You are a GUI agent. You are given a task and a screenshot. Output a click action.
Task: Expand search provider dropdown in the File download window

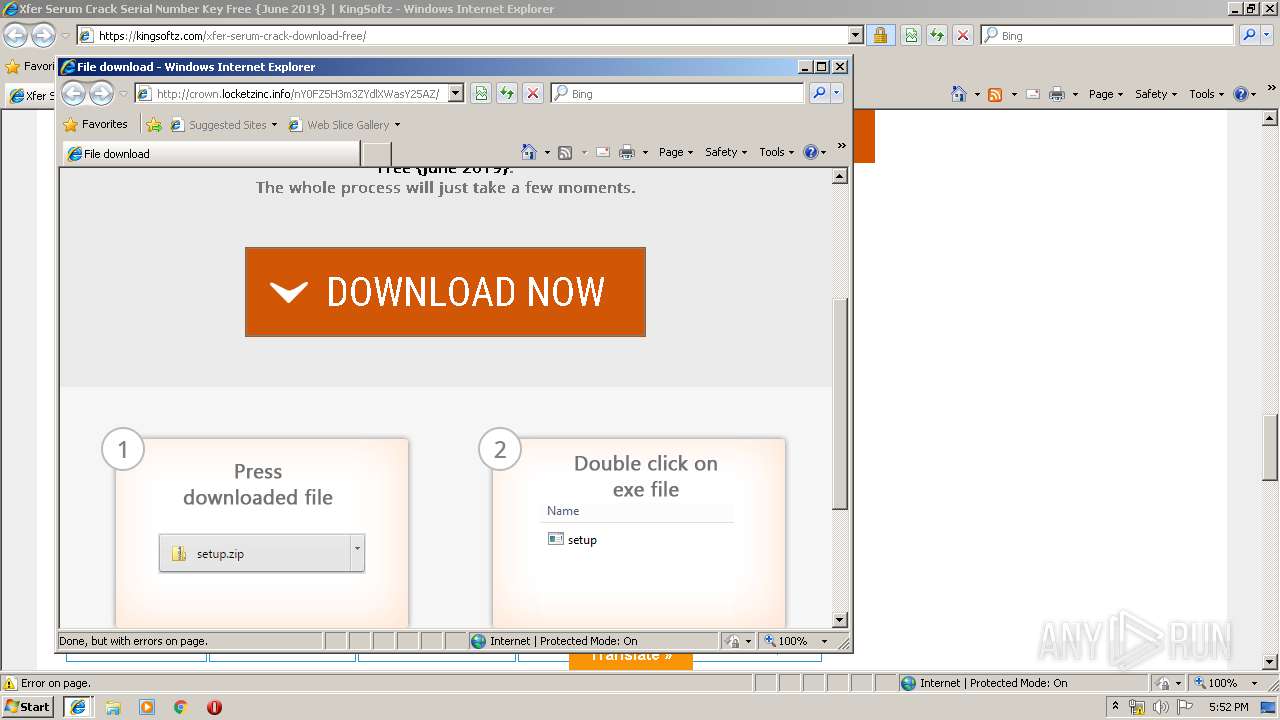point(837,93)
